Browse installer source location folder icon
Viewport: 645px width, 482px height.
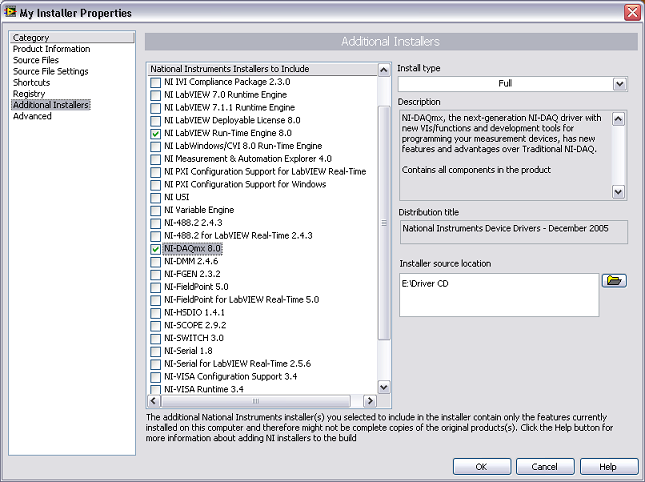click(614, 280)
